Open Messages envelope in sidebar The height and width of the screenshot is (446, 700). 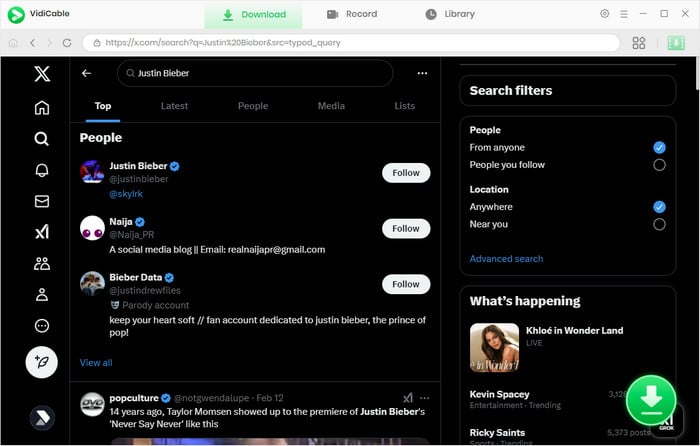[x=42, y=201]
